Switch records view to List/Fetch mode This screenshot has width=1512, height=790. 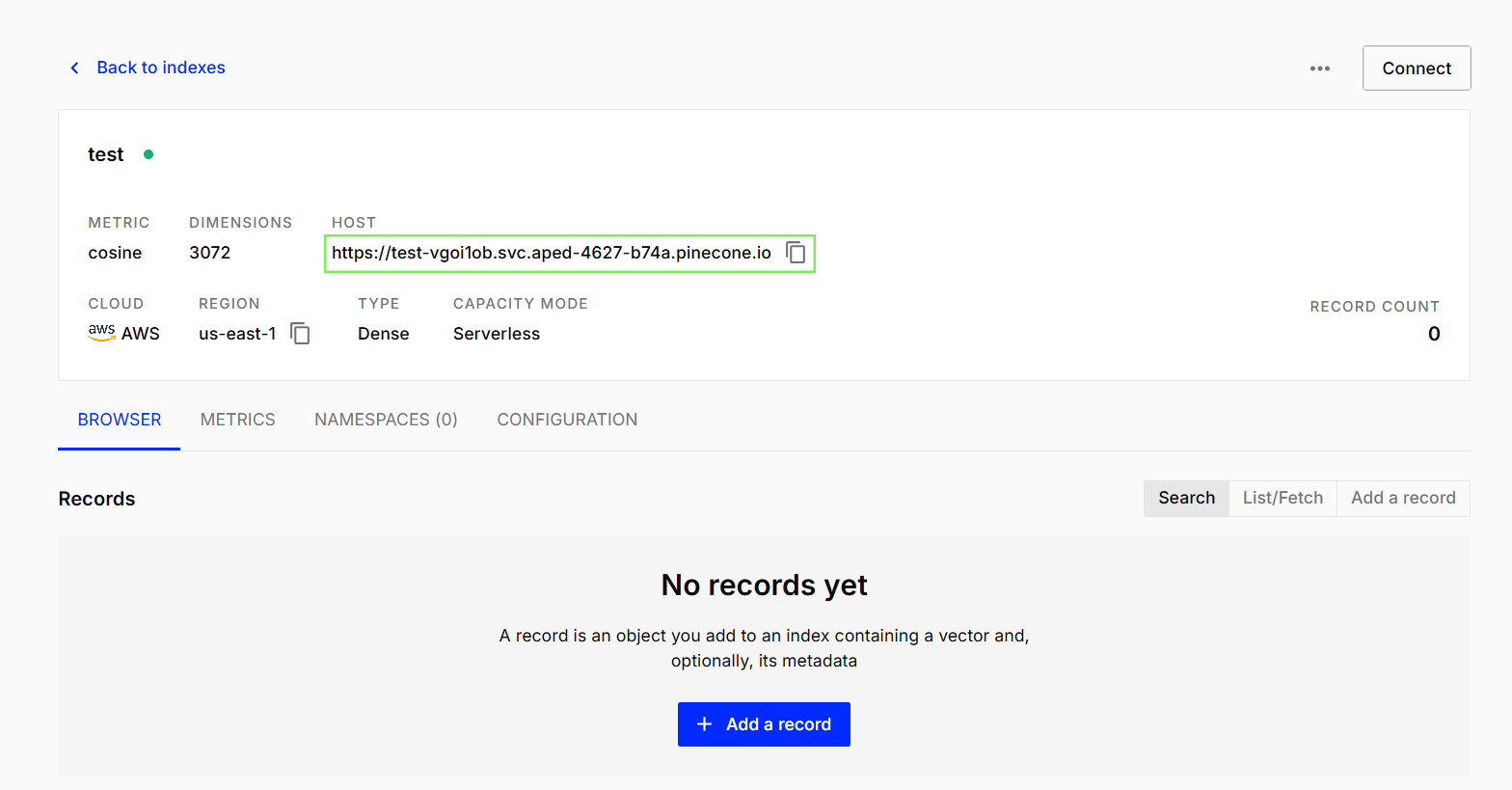[1282, 498]
